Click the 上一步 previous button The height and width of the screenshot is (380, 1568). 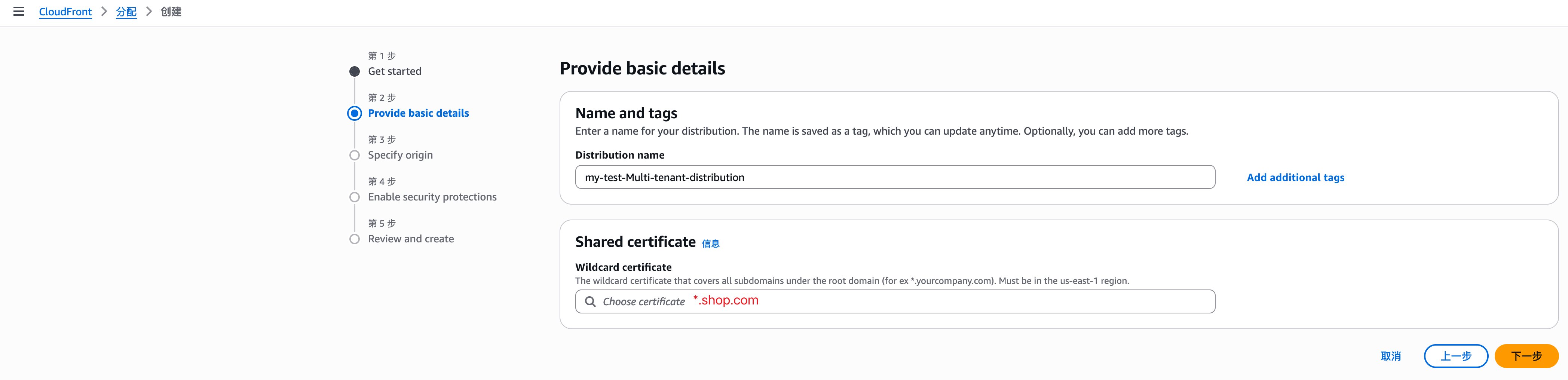coord(1456,356)
